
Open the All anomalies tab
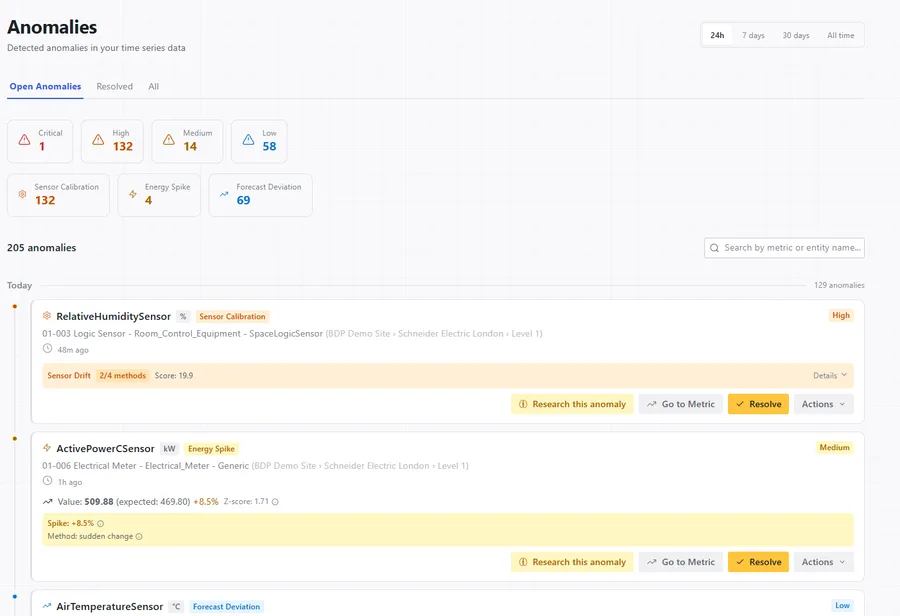click(154, 86)
